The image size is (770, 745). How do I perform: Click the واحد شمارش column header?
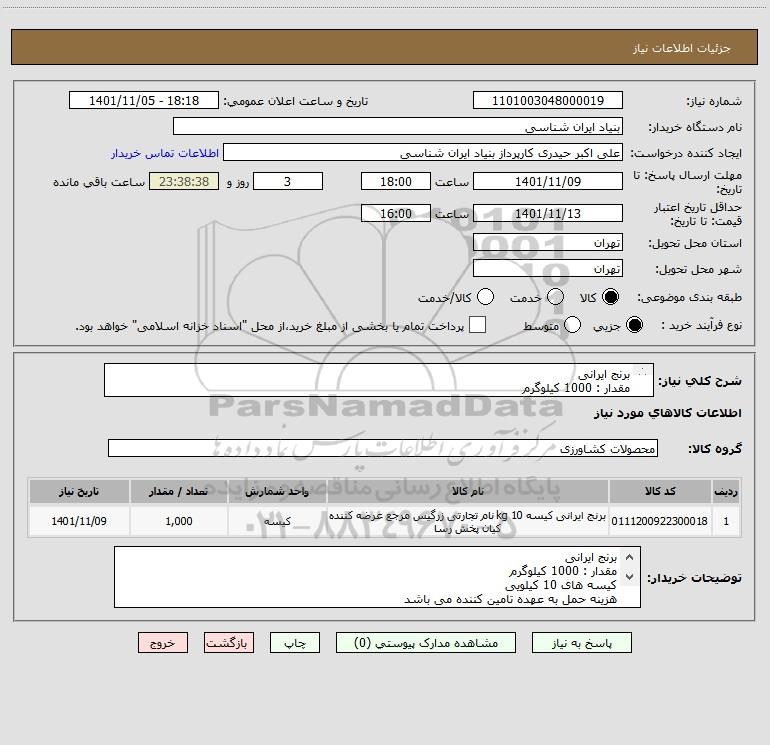[x=277, y=491]
